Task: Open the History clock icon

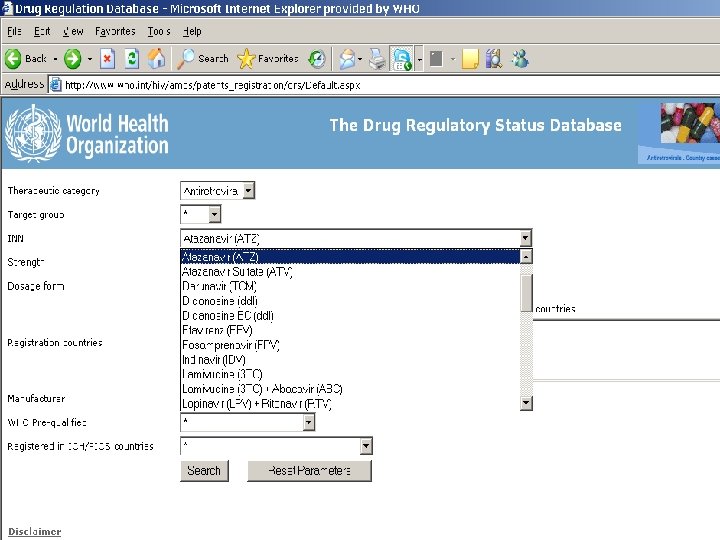Action: pos(316,59)
